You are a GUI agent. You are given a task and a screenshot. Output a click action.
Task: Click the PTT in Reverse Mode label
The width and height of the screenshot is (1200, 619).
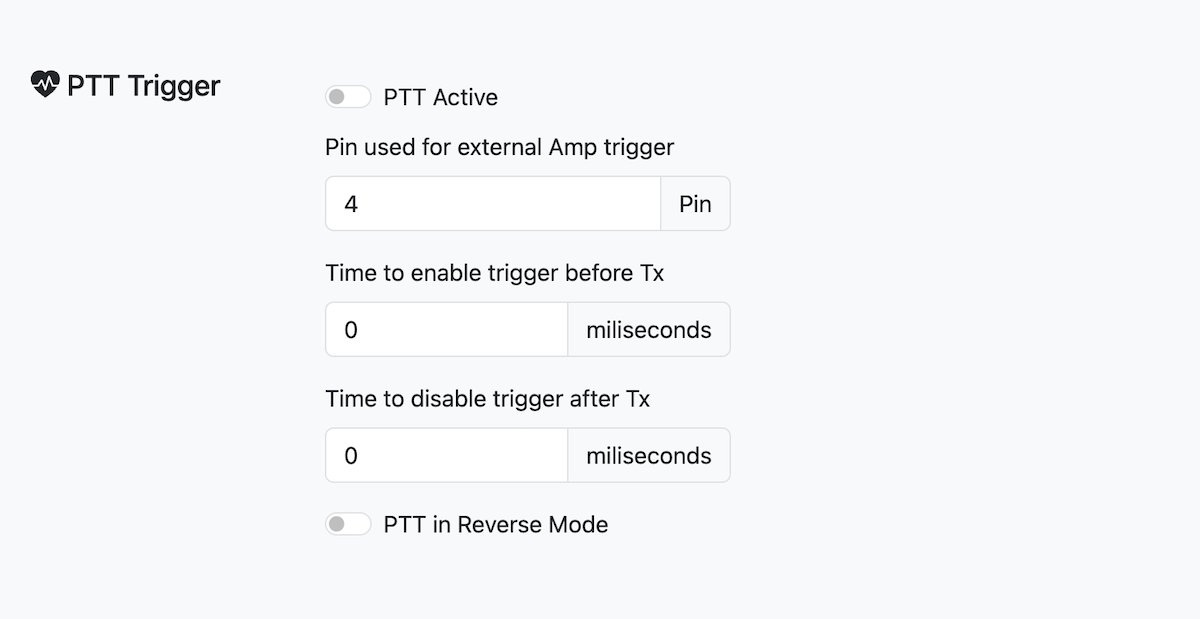pyautogui.click(x=495, y=524)
